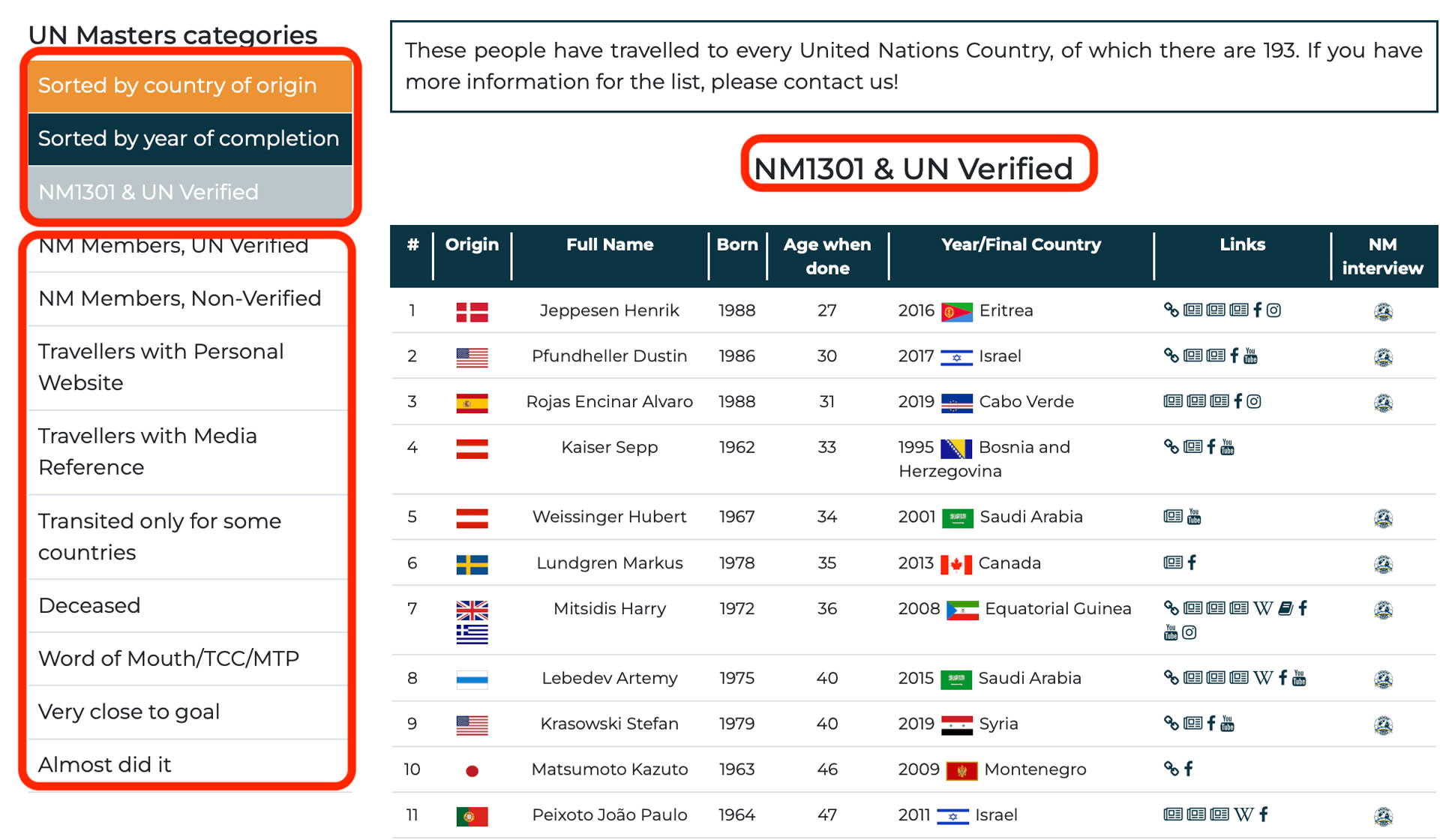1440x840 pixels.
Task: Open Mitsidis Harry's Wikipedia icon link
Action: 1263,608
